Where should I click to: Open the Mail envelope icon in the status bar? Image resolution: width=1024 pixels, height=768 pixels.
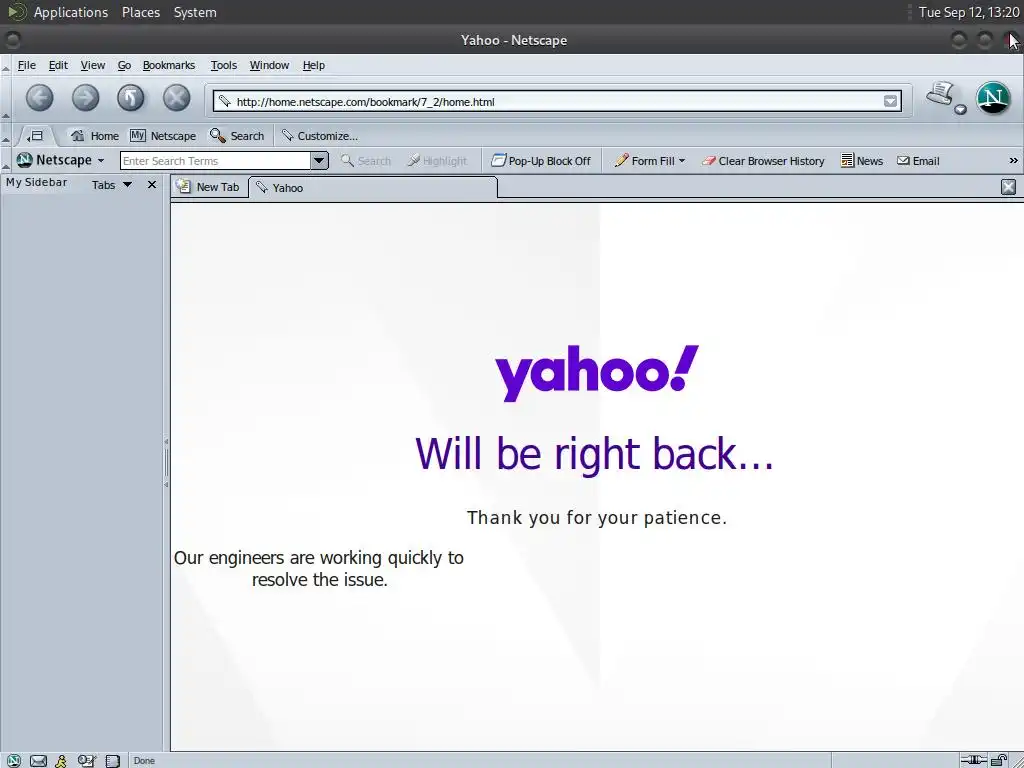pyautogui.click(x=39, y=760)
